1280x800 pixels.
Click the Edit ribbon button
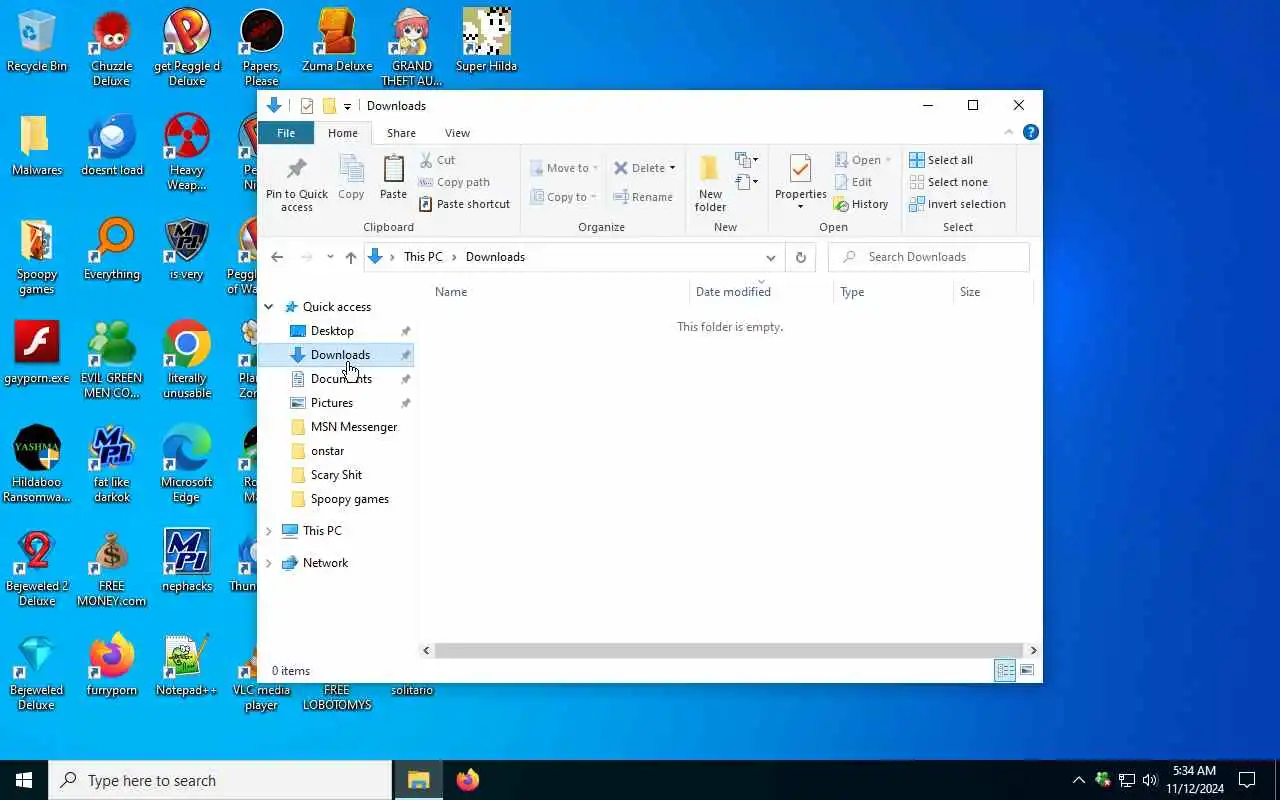tap(853, 182)
